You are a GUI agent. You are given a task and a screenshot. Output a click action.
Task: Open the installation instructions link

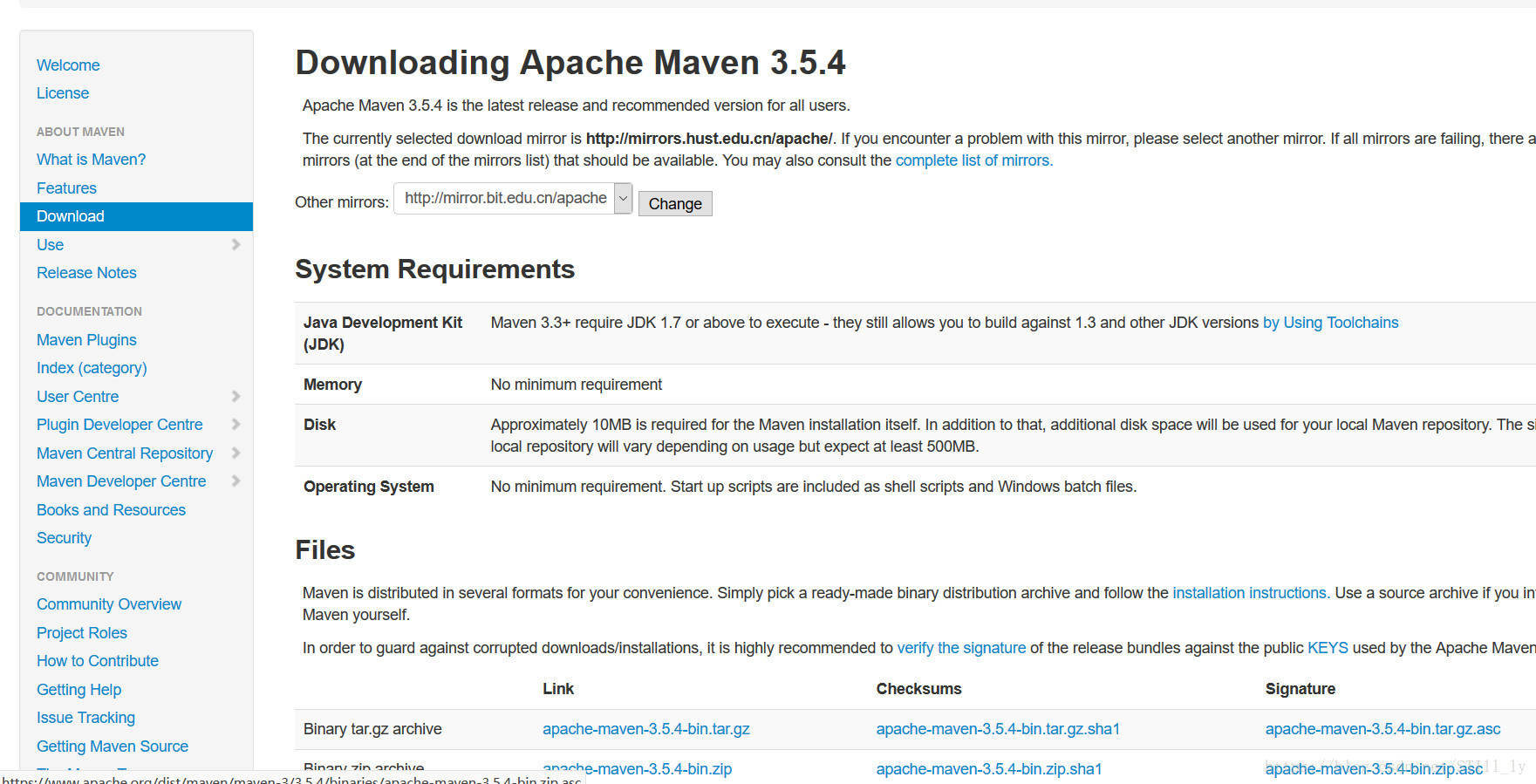[1251, 593]
